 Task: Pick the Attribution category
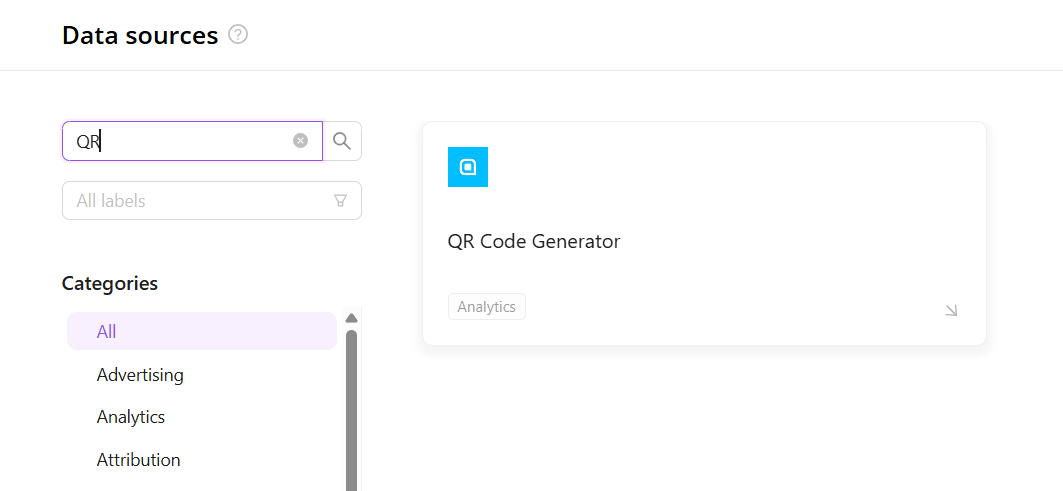coord(138,460)
